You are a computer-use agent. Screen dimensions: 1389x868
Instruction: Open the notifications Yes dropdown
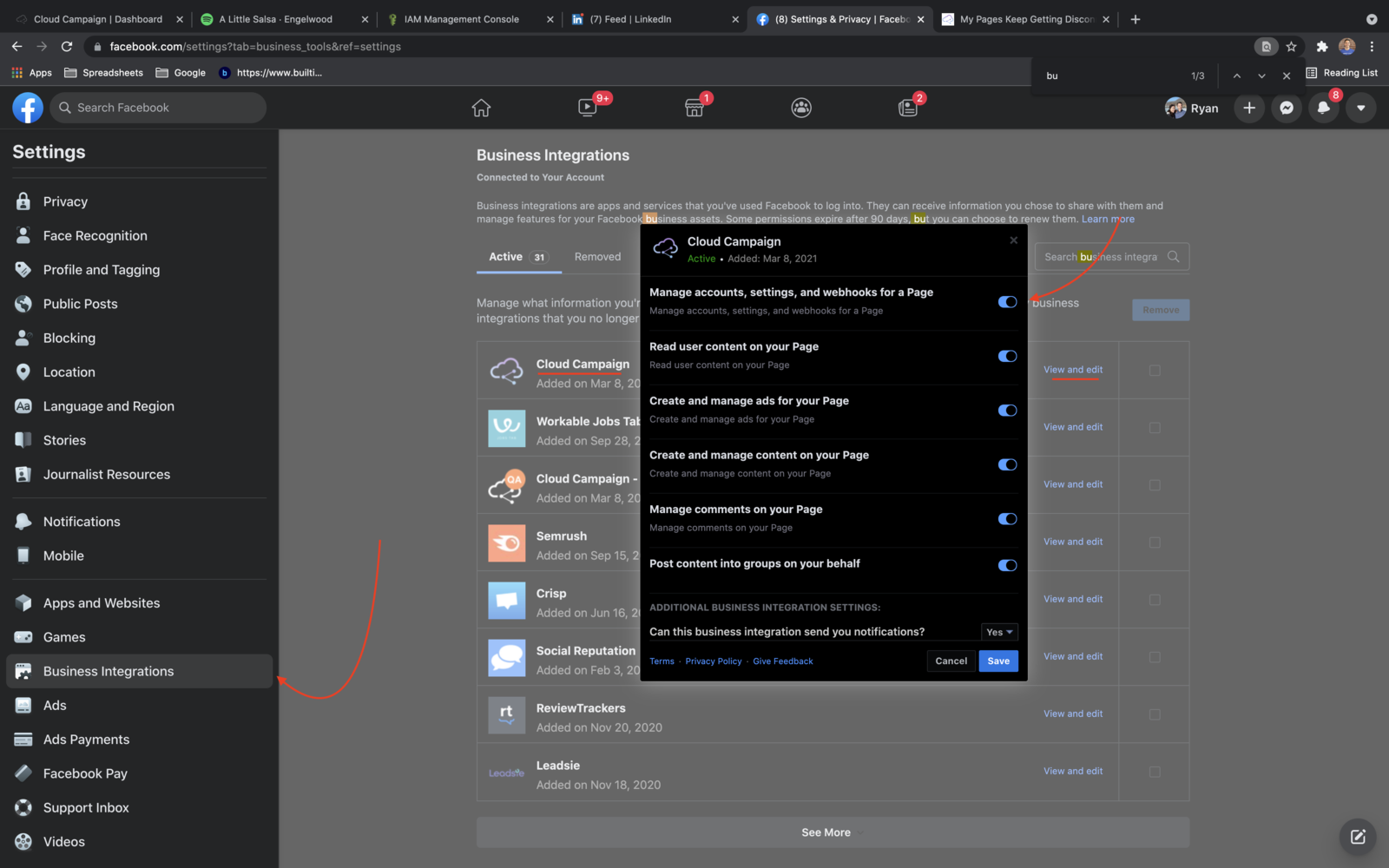click(x=999, y=632)
